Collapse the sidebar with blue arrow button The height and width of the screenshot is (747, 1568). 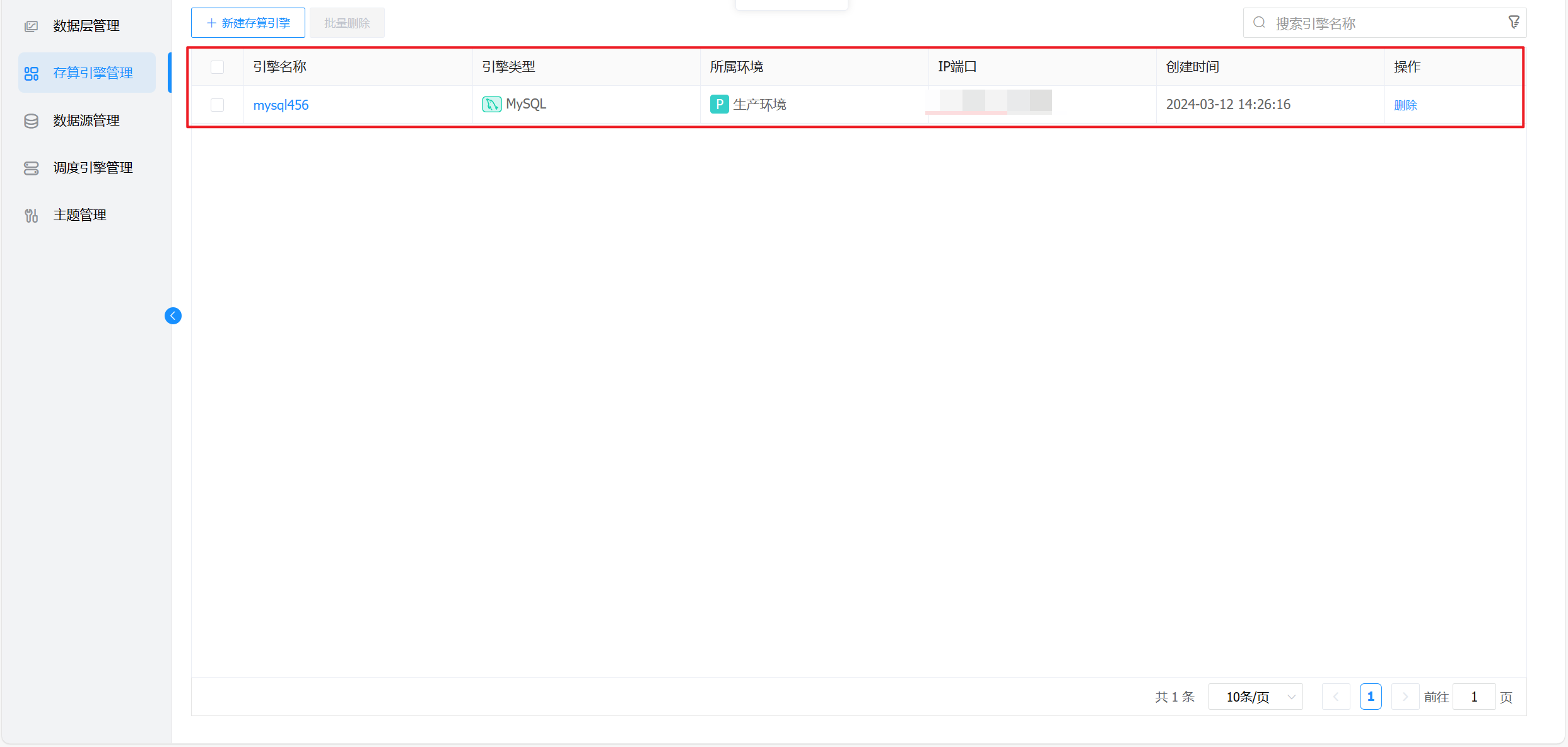173,315
